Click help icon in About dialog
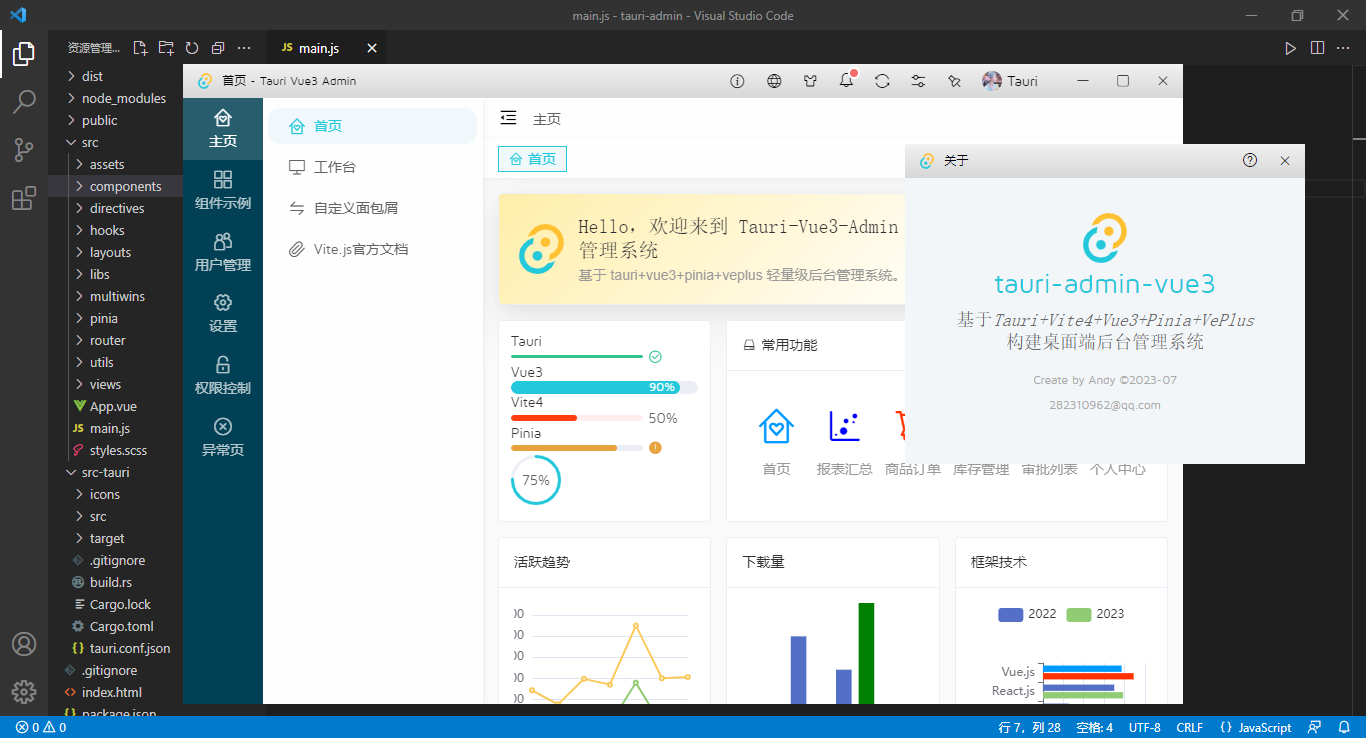1366x738 pixels. (x=1250, y=160)
